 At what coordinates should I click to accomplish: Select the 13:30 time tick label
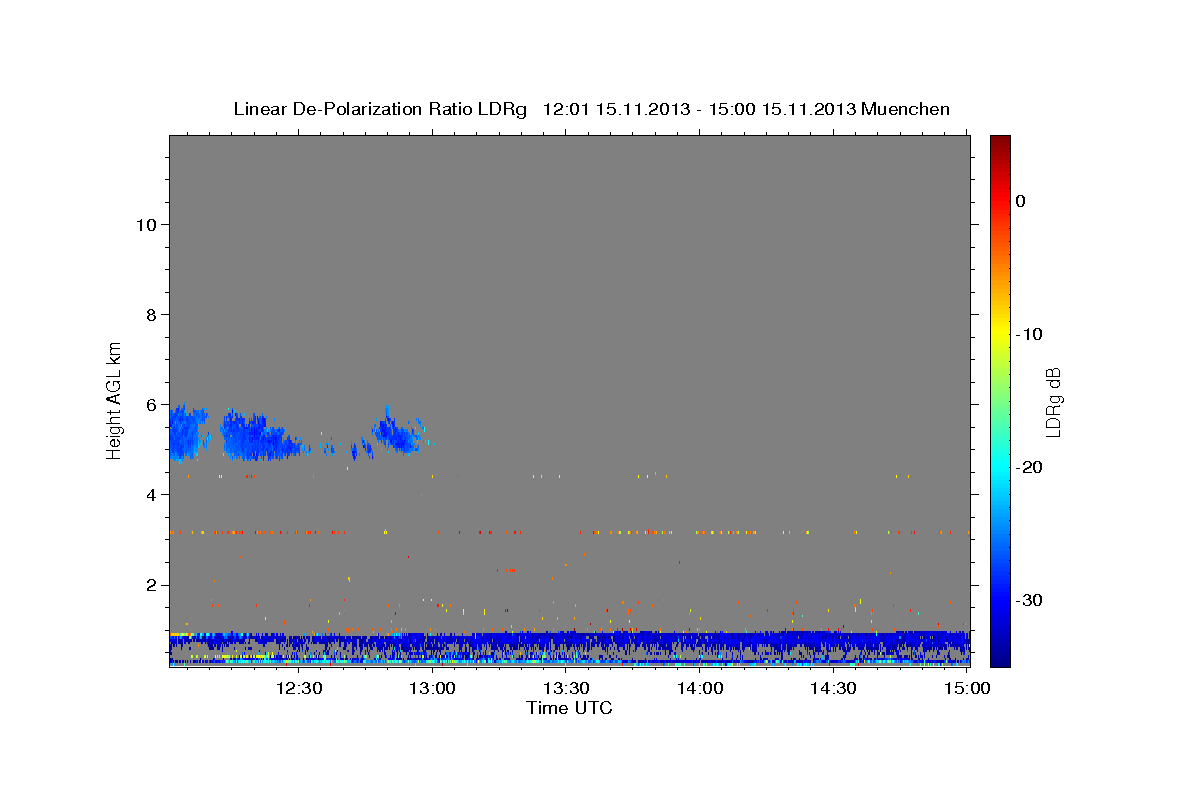coord(566,688)
